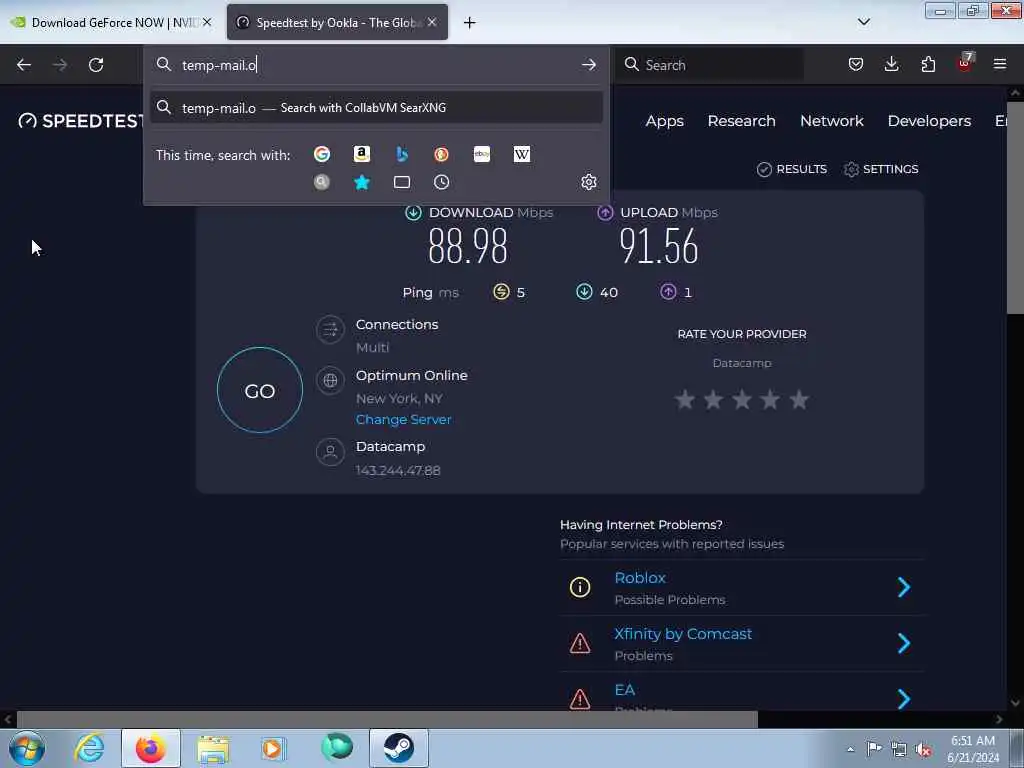
Task: Show hidden system tray icons
Action: pyautogui.click(x=850, y=749)
